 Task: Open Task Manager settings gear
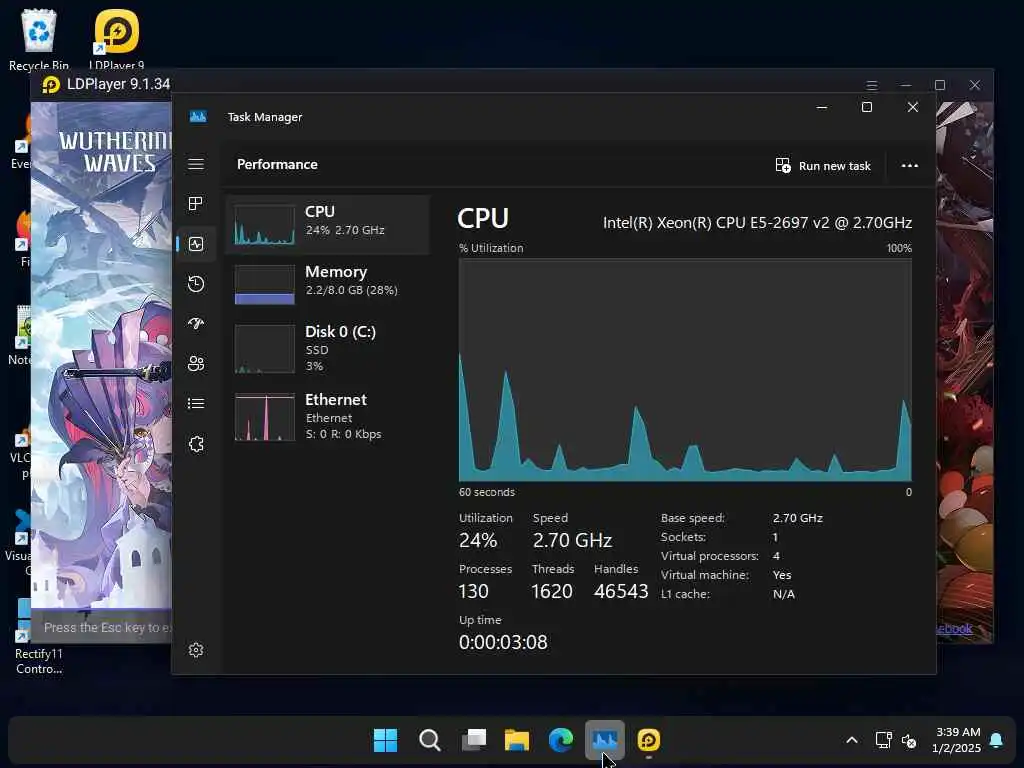point(196,650)
